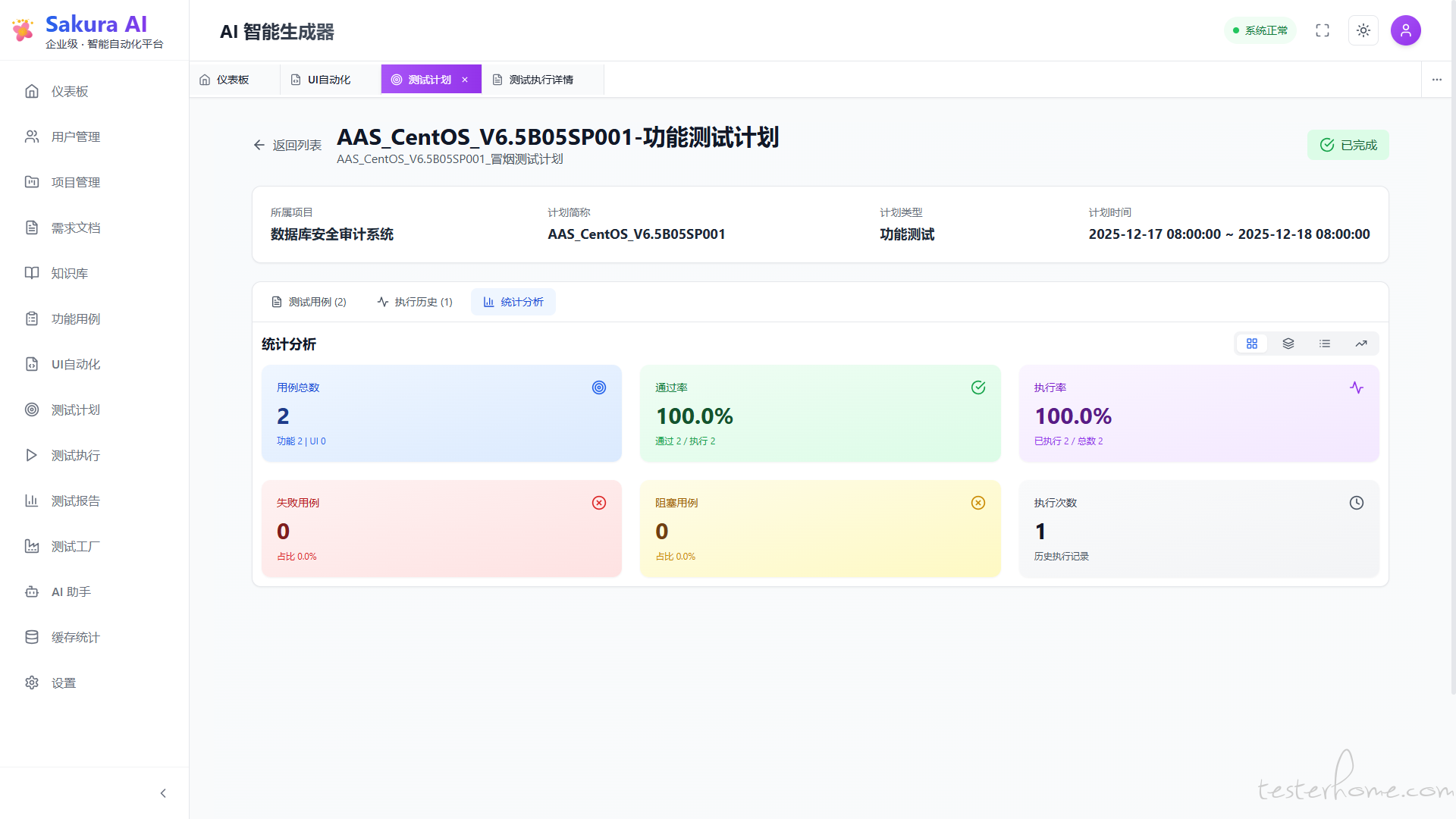Click the 已完成 status button

click(x=1348, y=145)
